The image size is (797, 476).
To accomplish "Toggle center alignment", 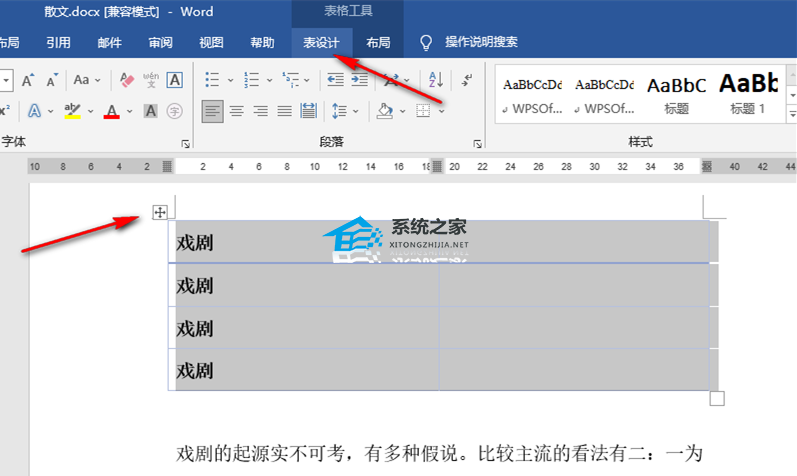I will (236, 110).
